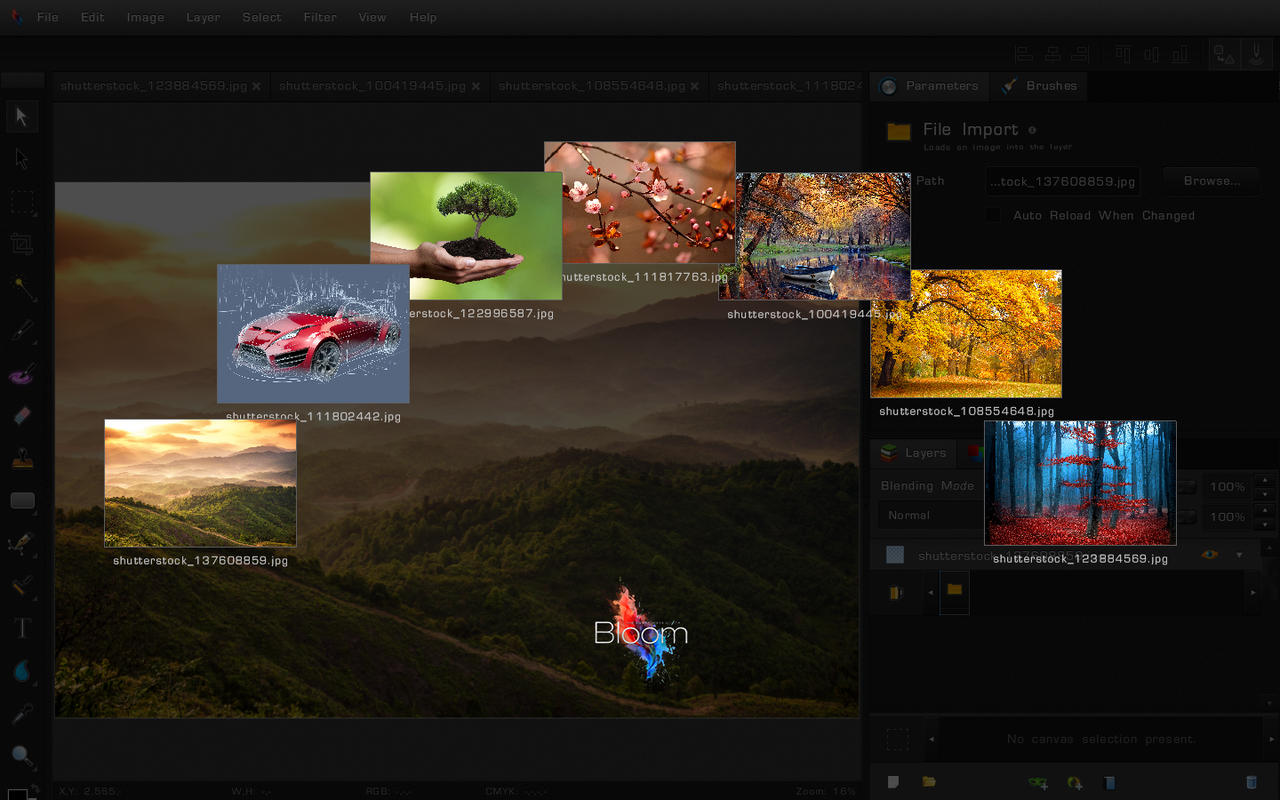The height and width of the screenshot is (800, 1280).
Task: Pick the Crop tool in toolbox
Action: pyautogui.click(x=22, y=243)
